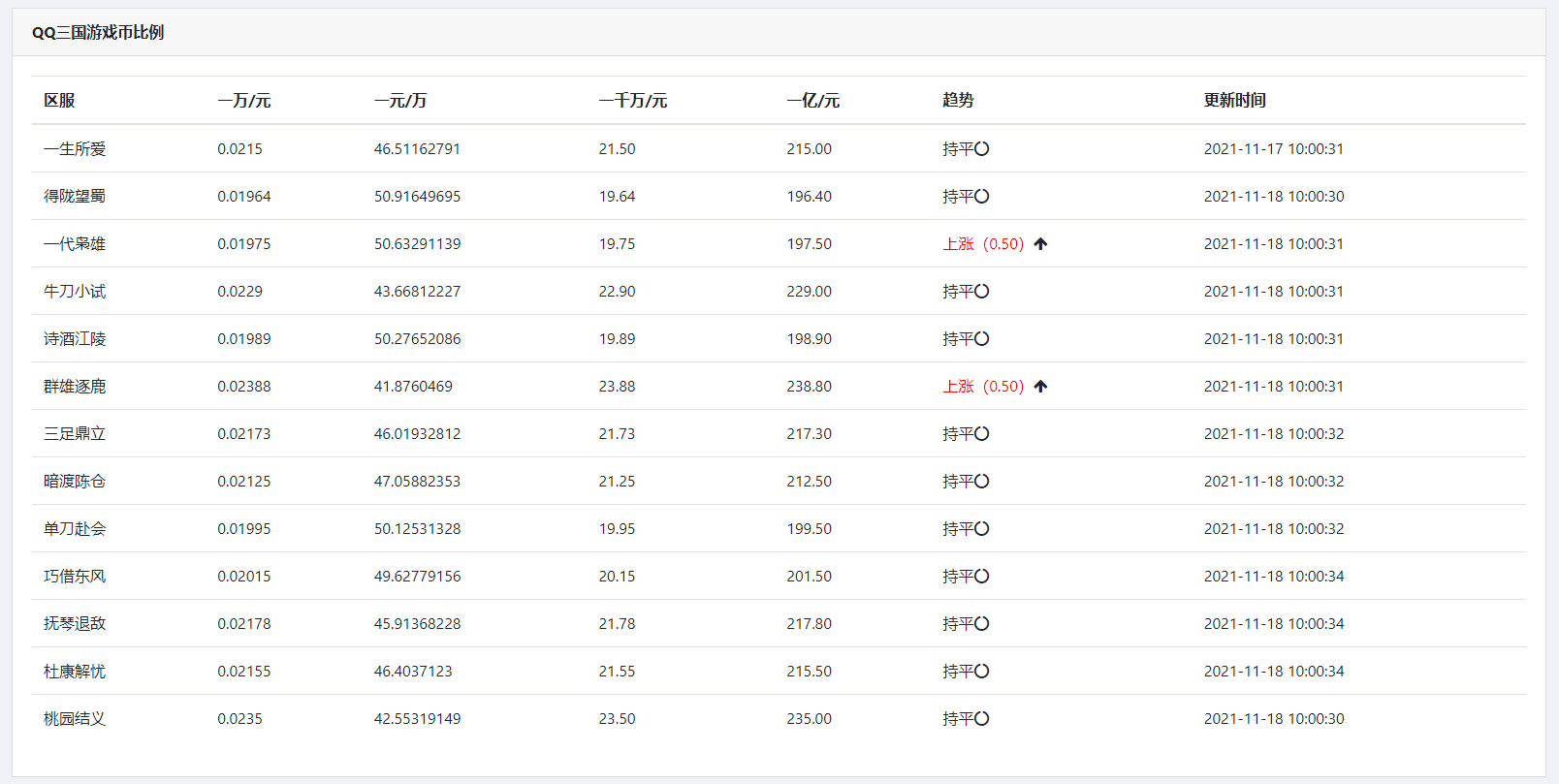Screen dimensions: 1559x784
Task: Click the 持平 circle icon for 桃园结义
Action: 982,719
